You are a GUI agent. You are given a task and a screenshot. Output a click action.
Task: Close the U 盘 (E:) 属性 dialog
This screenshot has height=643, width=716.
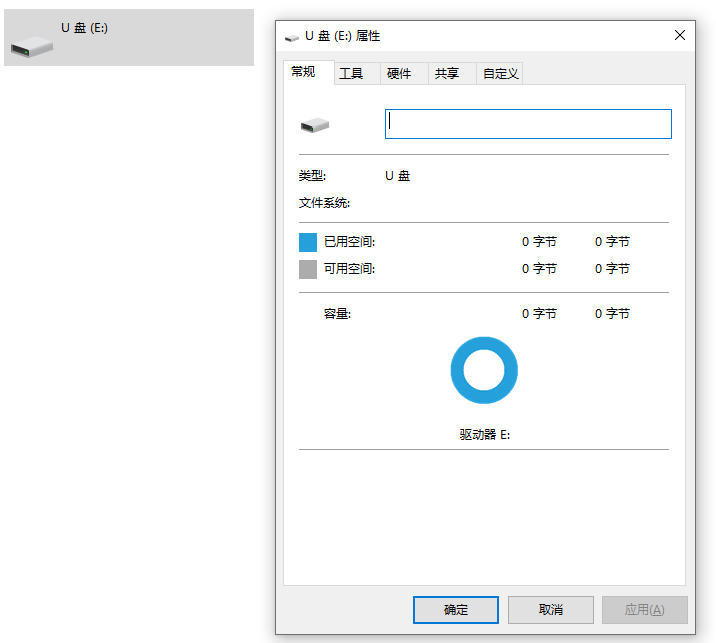tap(680, 35)
